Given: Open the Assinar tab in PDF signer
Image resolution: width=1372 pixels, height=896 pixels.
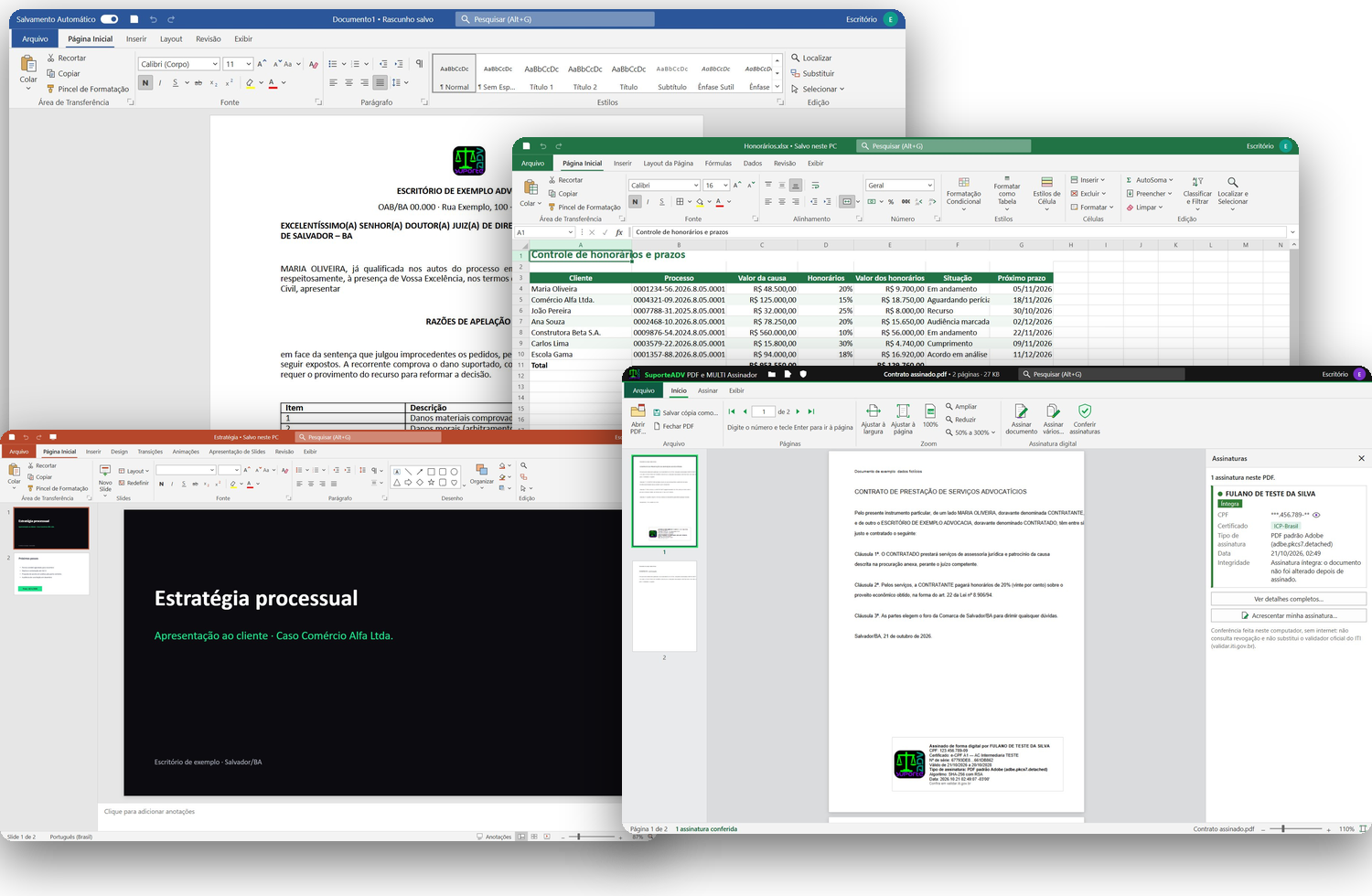Looking at the screenshot, I should click(x=708, y=390).
